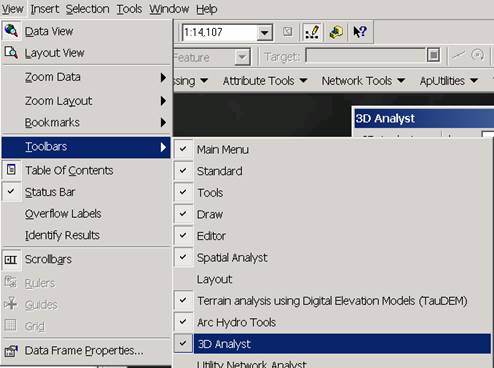Click the Data Frame Properties icon
Screen dimensions: 494x368
(x=11, y=351)
